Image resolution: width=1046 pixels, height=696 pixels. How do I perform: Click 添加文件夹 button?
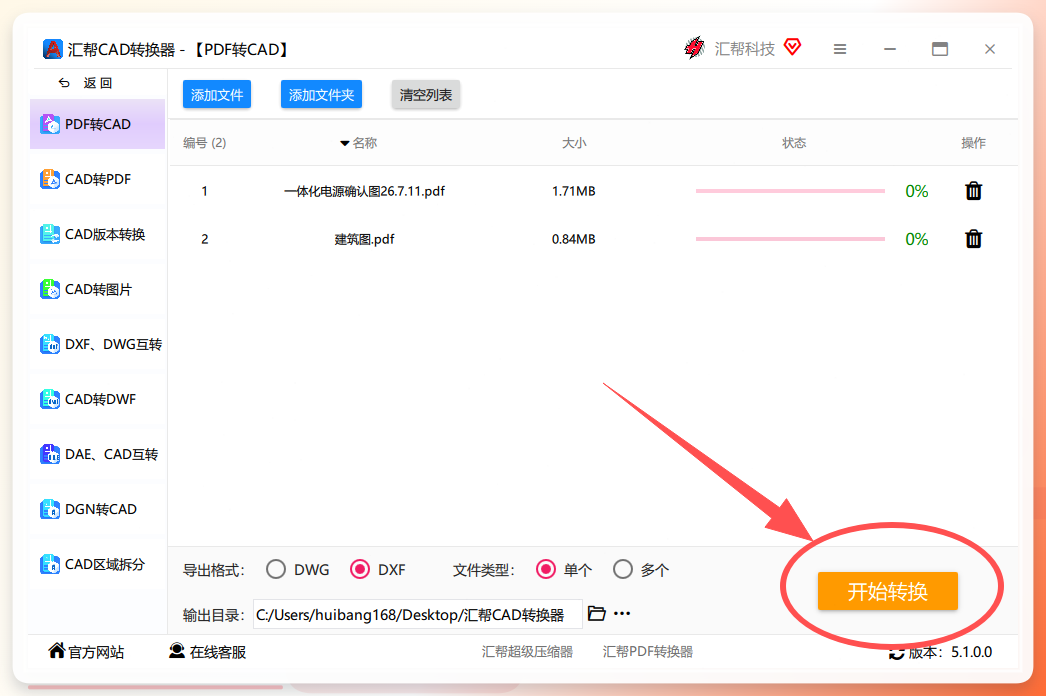click(x=322, y=95)
